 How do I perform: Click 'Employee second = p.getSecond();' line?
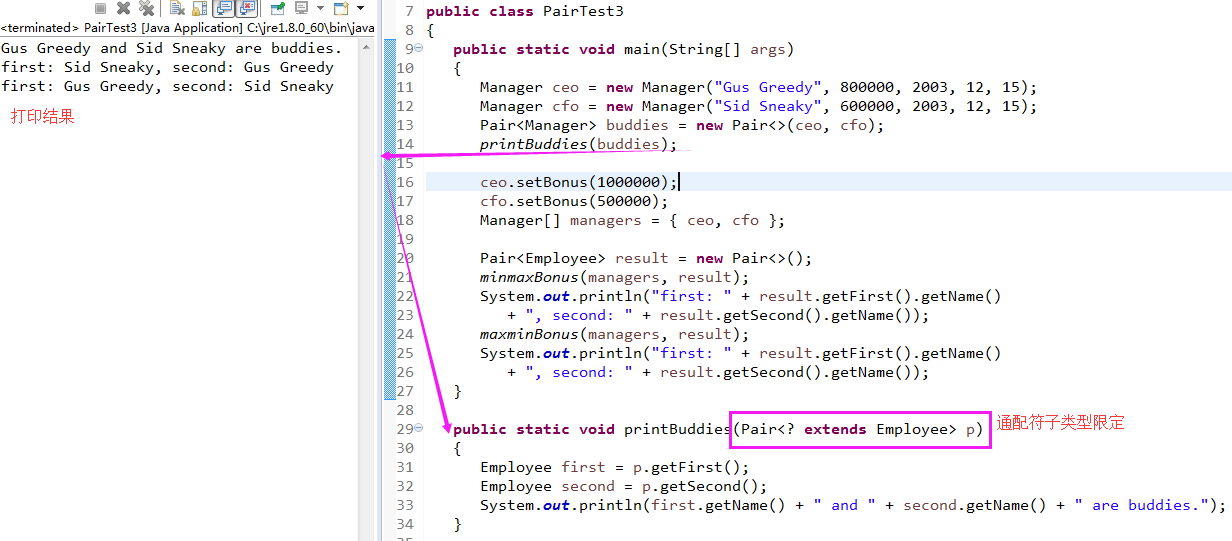(x=623, y=486)
